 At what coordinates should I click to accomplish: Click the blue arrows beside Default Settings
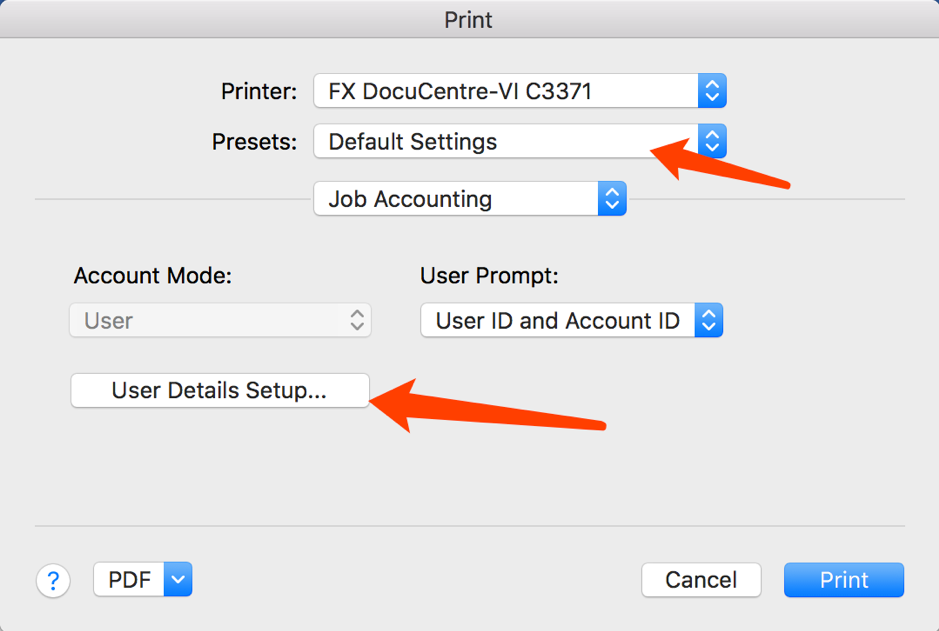712,141
